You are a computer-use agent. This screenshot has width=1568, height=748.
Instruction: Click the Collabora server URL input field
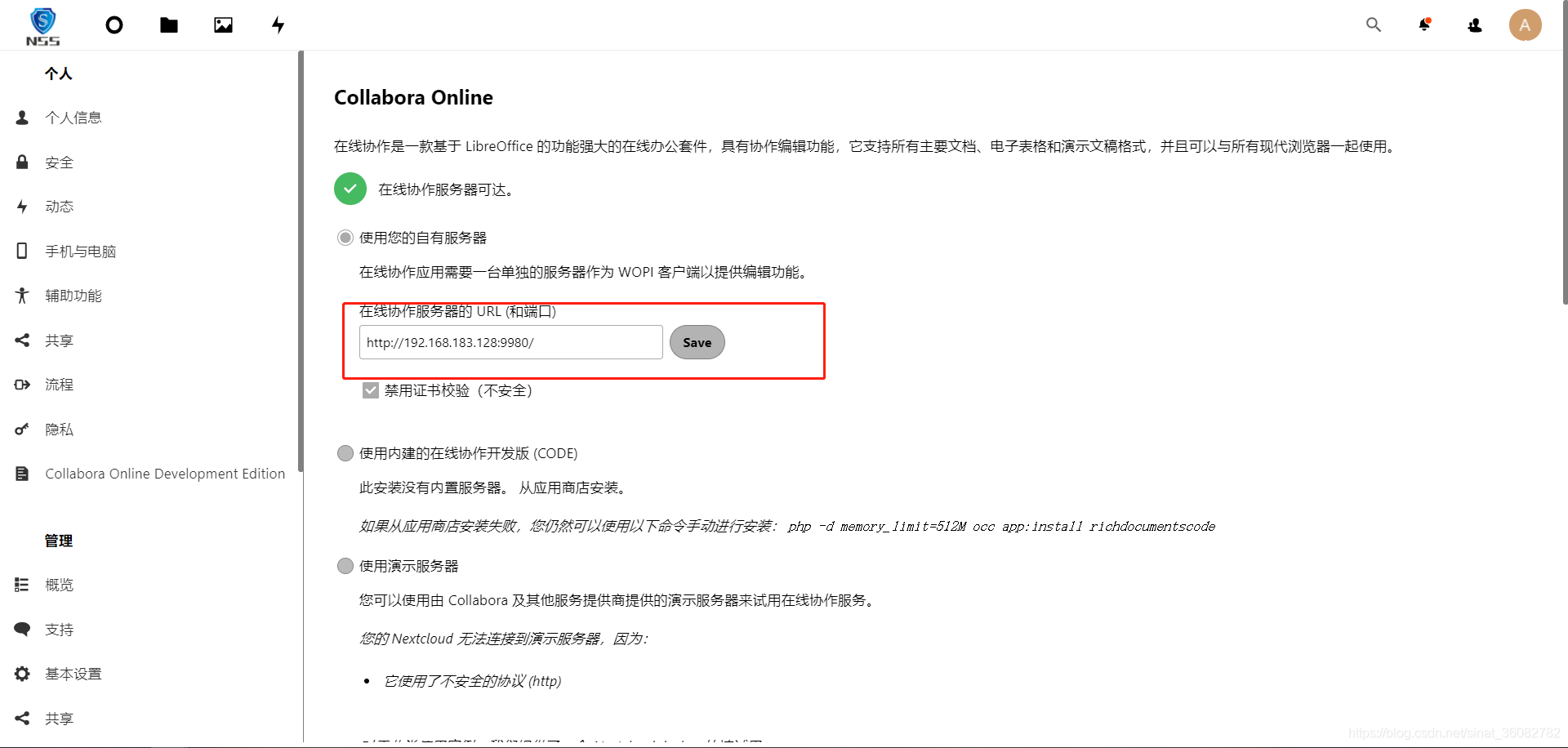[511, 342]
